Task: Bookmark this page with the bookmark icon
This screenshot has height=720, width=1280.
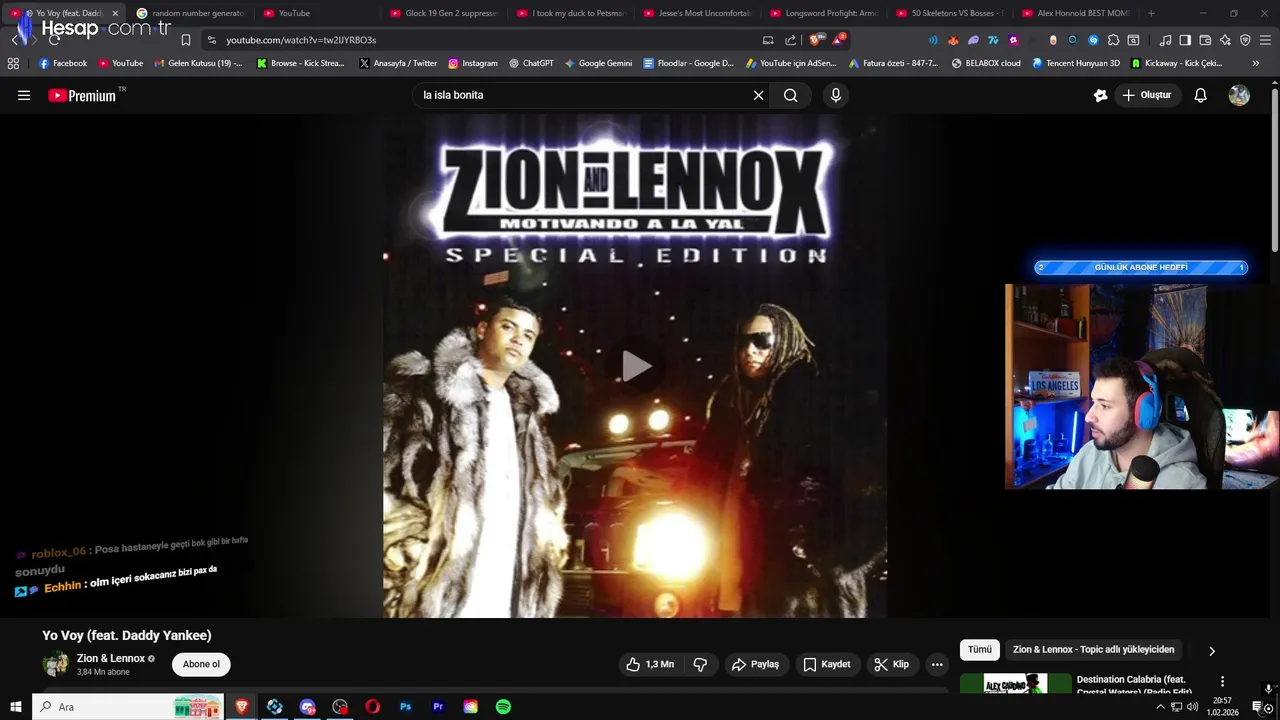Action: click(x=186, y=40)
